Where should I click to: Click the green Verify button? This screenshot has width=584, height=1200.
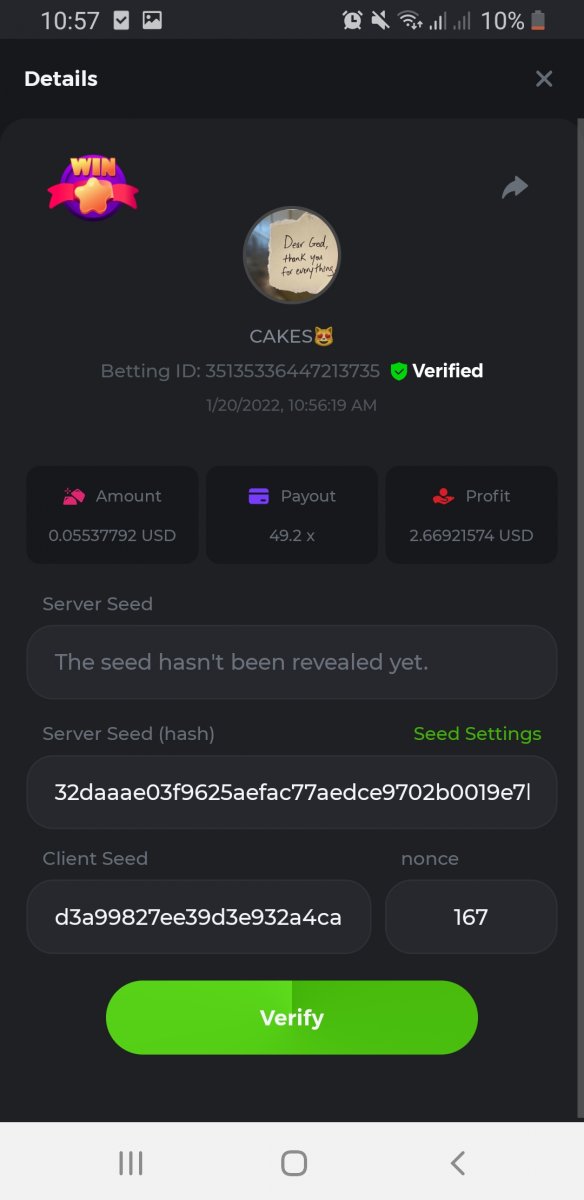click(x=292, y=1018)
